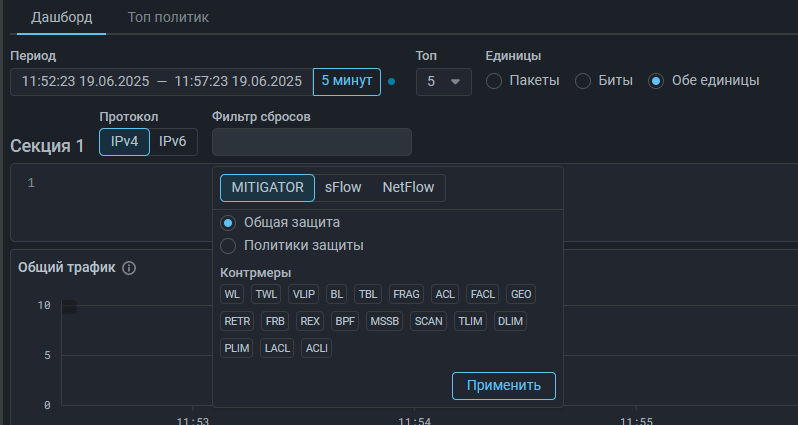Click the blue live indicator dot
This screenshot has height=425, width=798.
(x=391, y=82)
